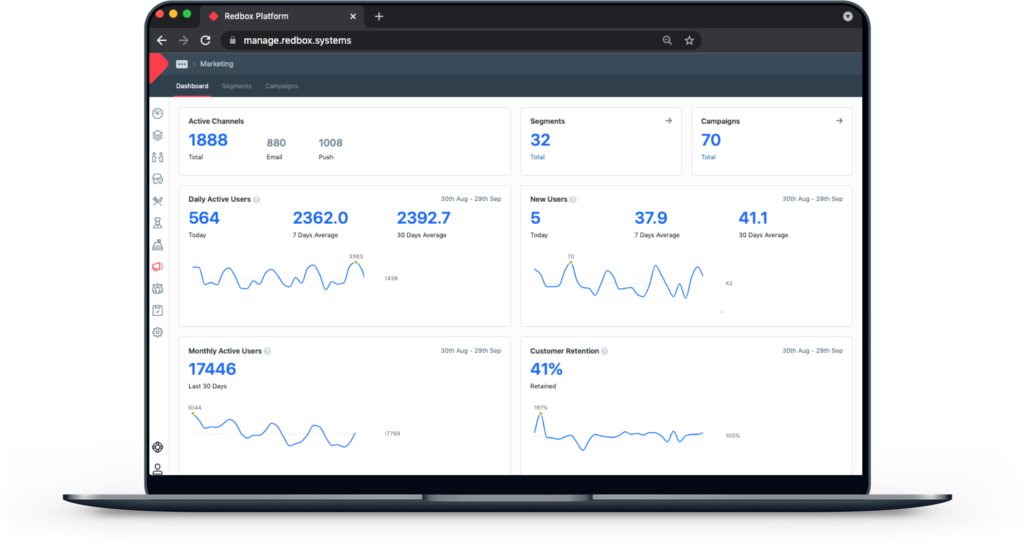This screenshot has width=1024, height=544.
Task: Click the red megaphone marketing sidebar icon
Action: click(157, 267)
